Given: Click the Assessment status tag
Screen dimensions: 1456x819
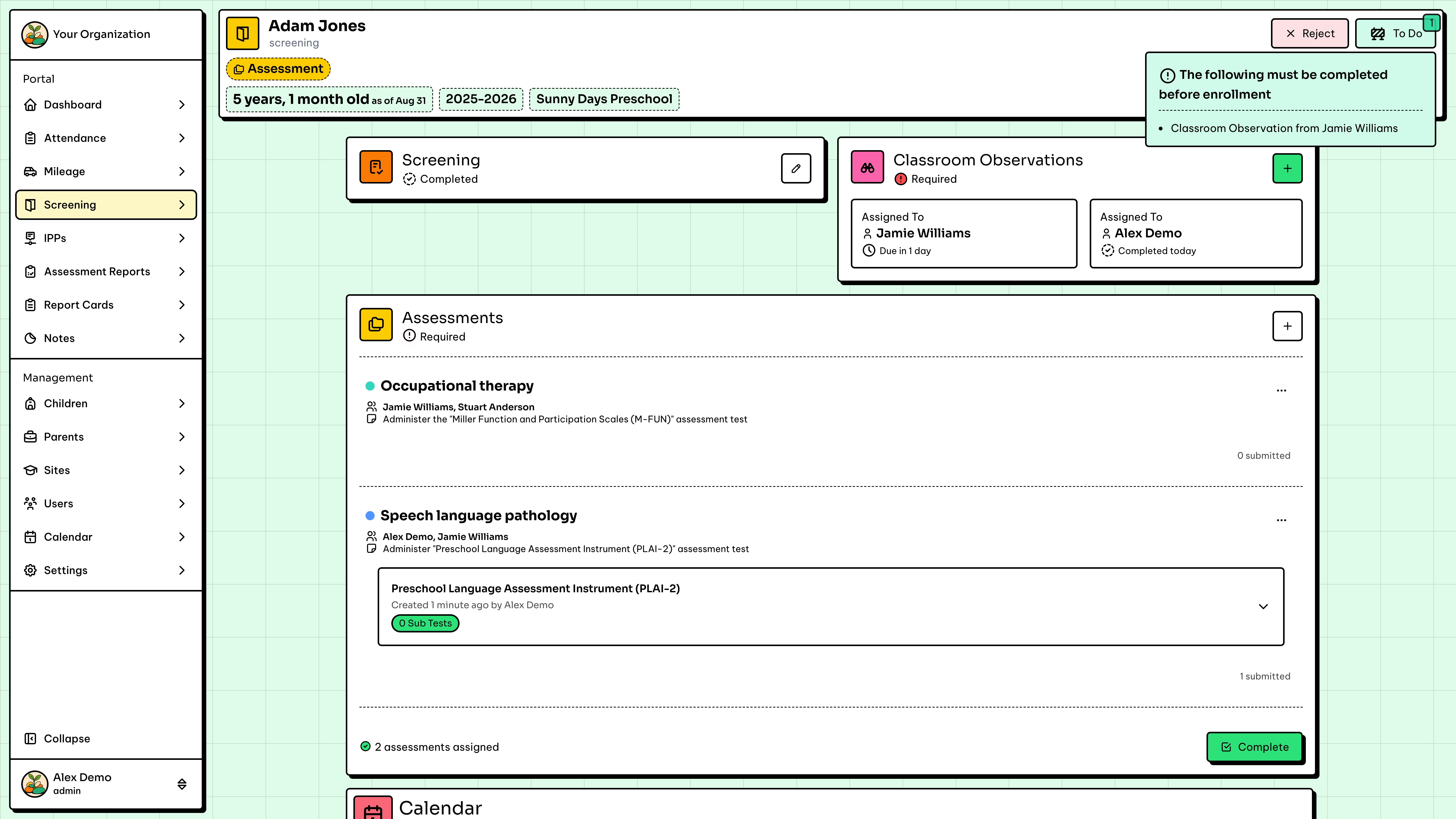Looking at the screenshot, I should tap(278, 69).
